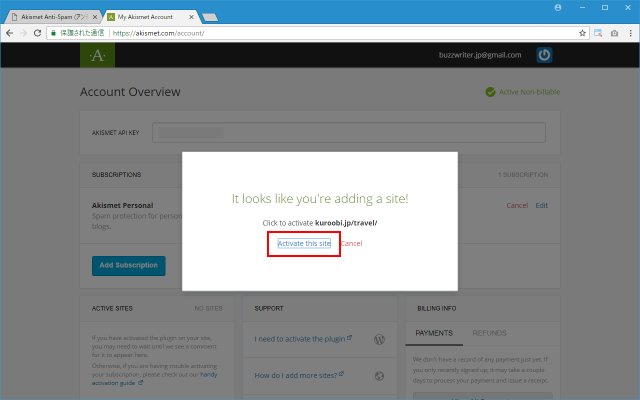Click the SUPPORT heading
The height and width of the screenshot is (400, 640).
(269, 308)
